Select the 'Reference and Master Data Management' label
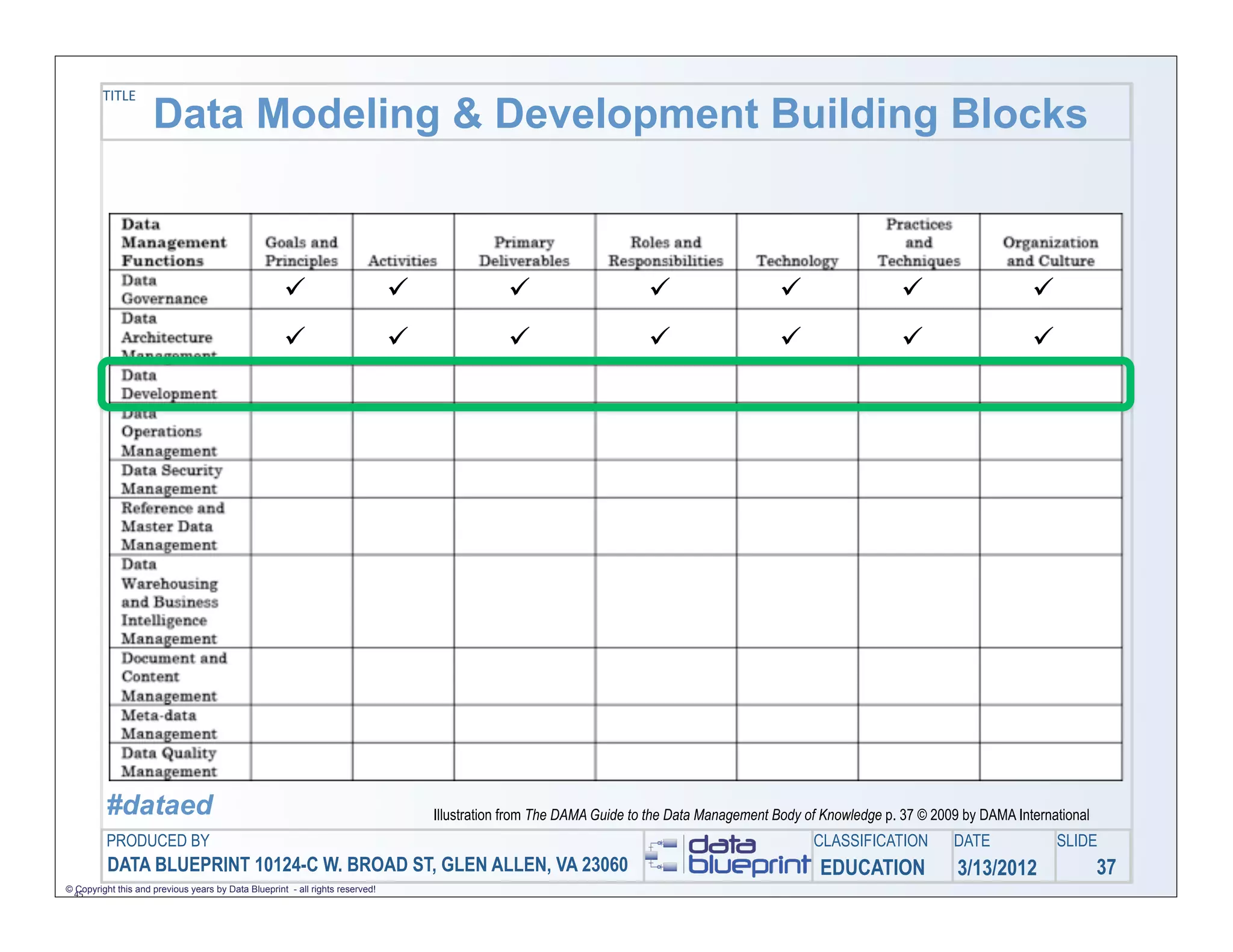 173,527
